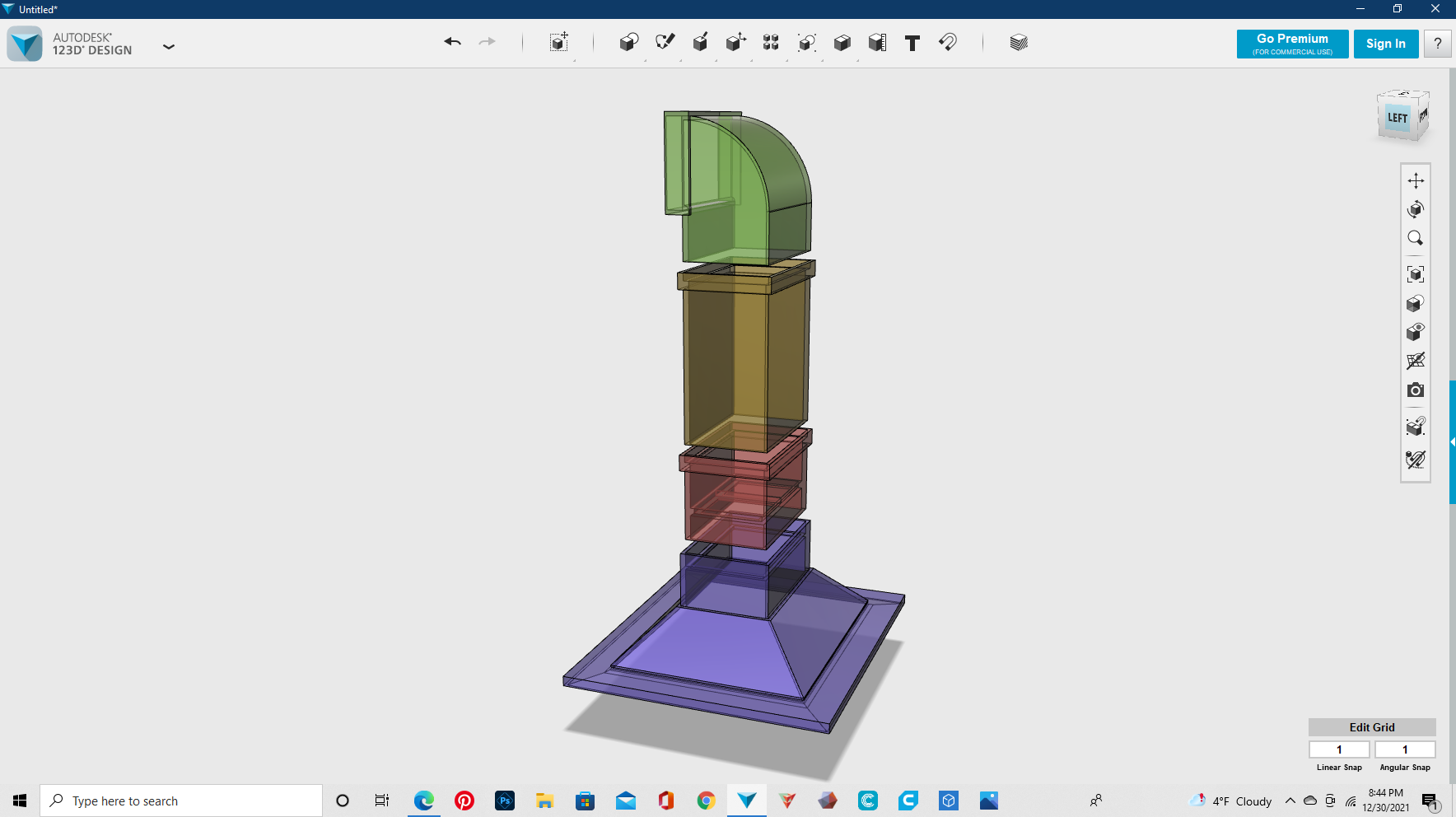This screenshot has height=817, width=1456.
Task: Click the Go Premium button
Action: (x=1292, y=44)
